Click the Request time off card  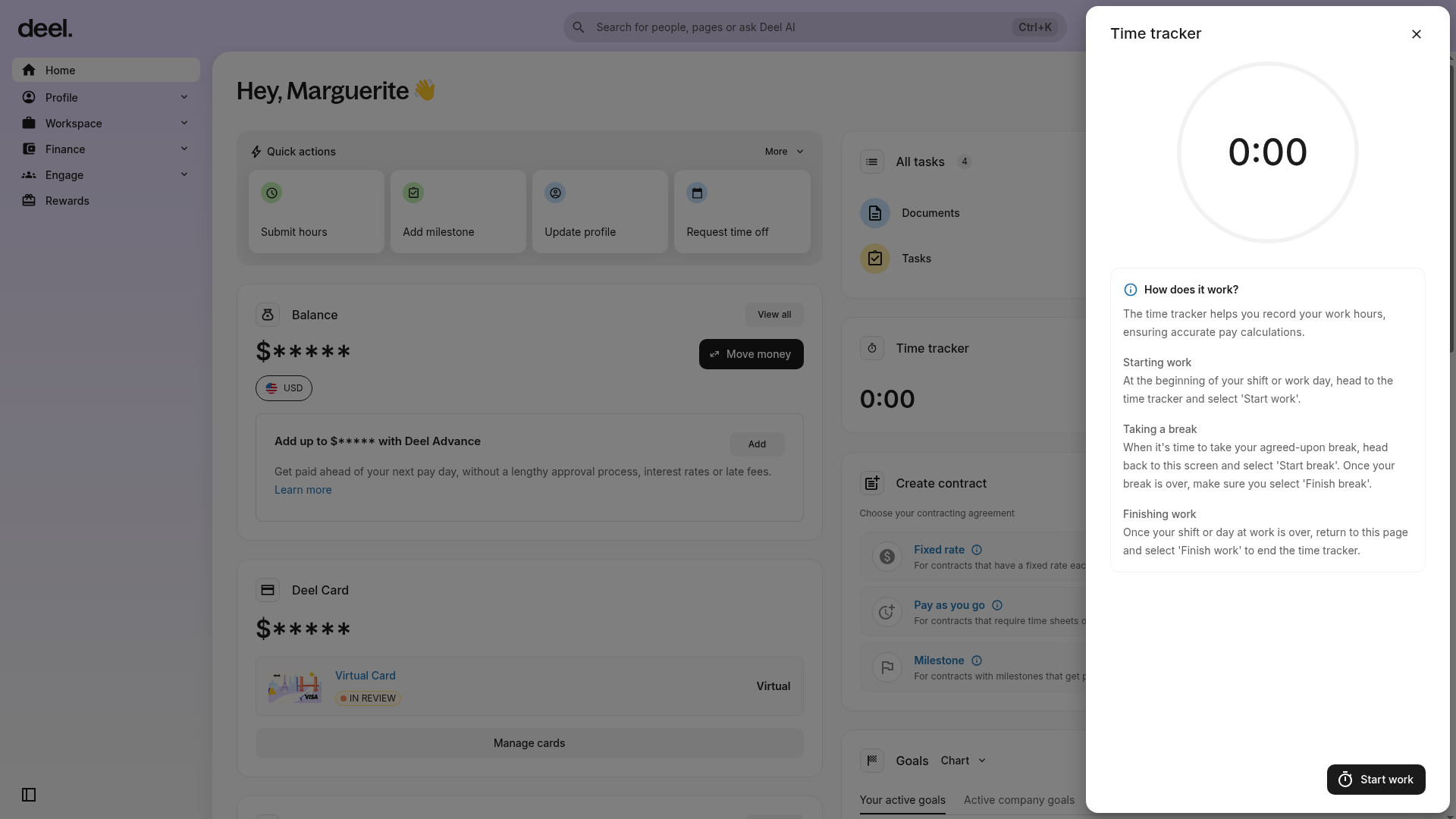pyautogui.click(x=742, y=212)
